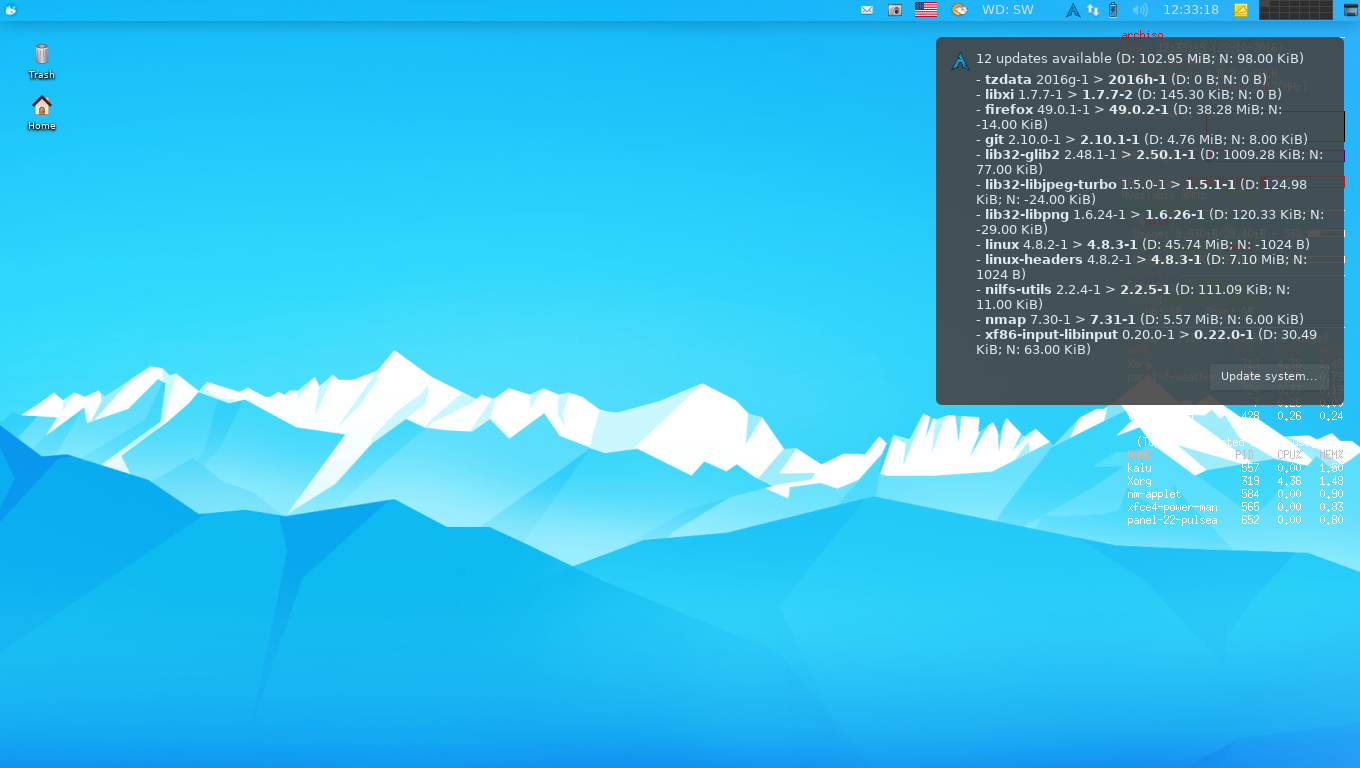Open the network connections applet
Screen dimensions: 1360x768
coord(1093,10)
